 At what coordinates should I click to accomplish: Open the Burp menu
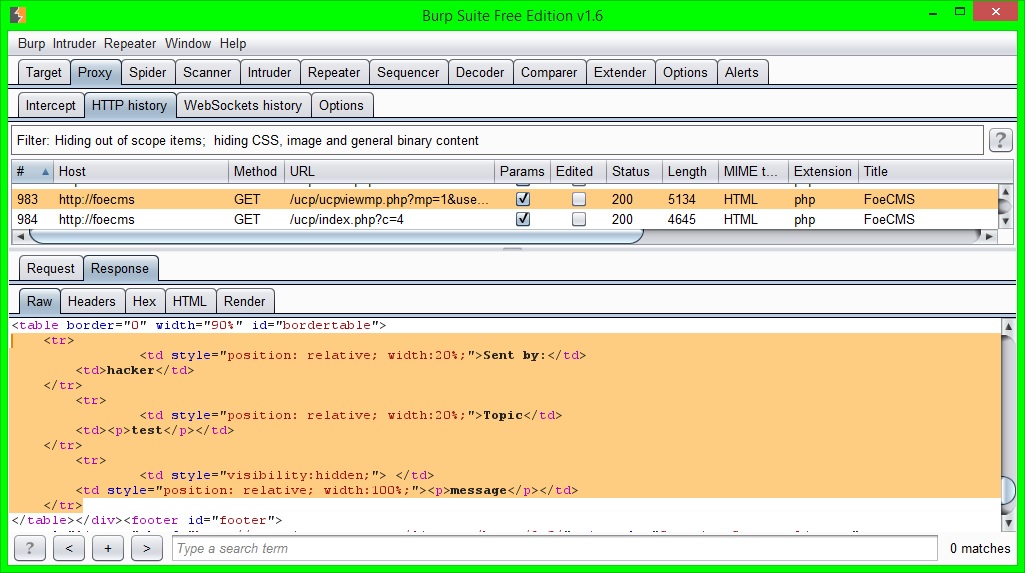[31, 44]
